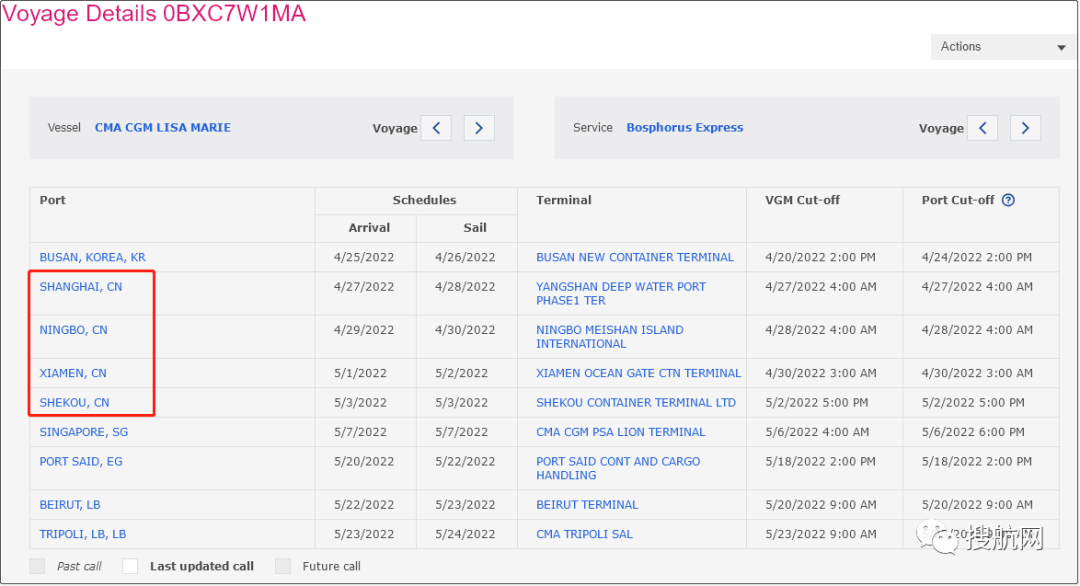Viewport: 1080px width, 586px height.
Task: View Busan New Container Terminal link
Action: [x=634, y=258]
